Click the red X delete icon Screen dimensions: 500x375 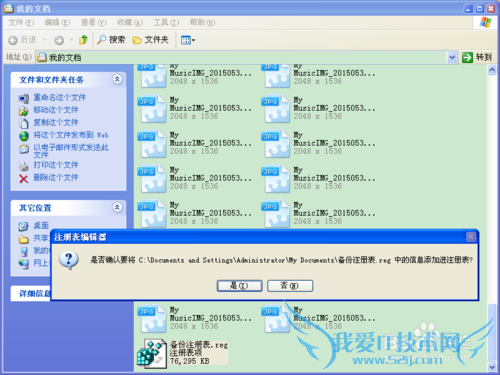[24, 179]
